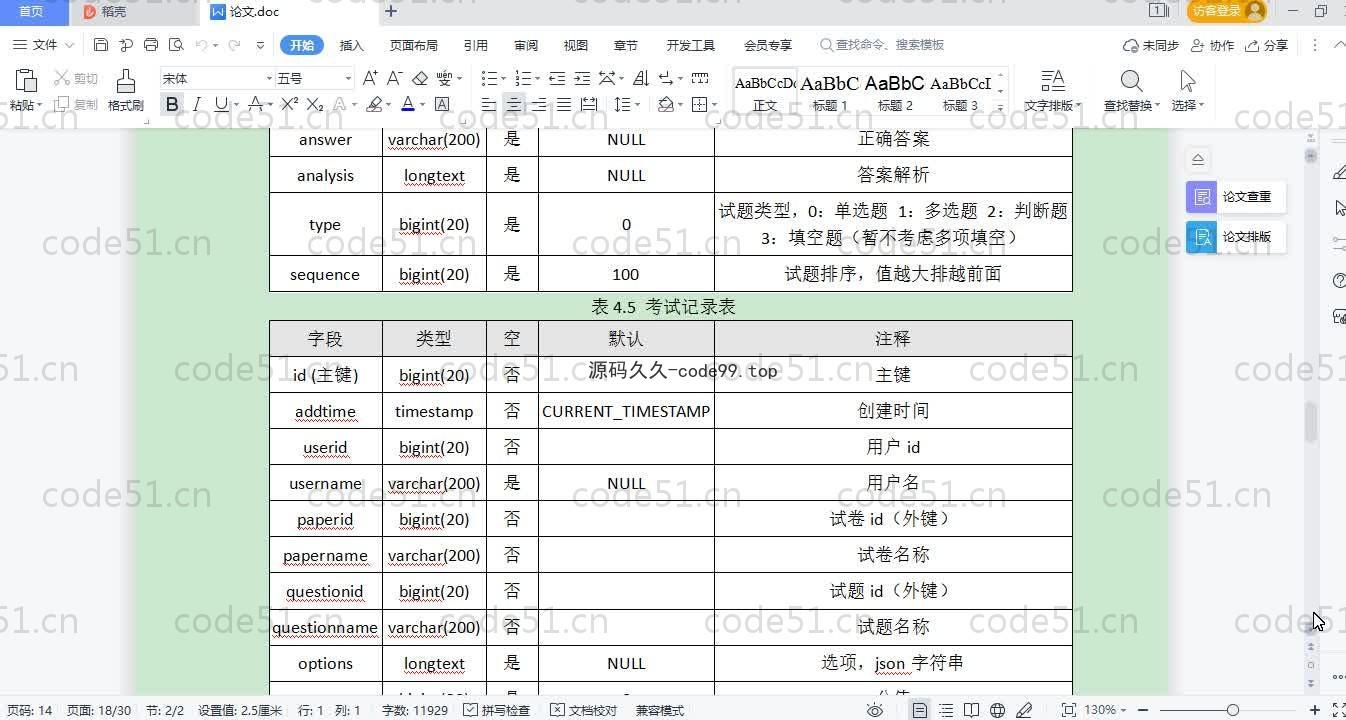This screenshot has height=720, width=1346.
Task: Open the font name 宋体 dropdown
Action: coord(269,78)
